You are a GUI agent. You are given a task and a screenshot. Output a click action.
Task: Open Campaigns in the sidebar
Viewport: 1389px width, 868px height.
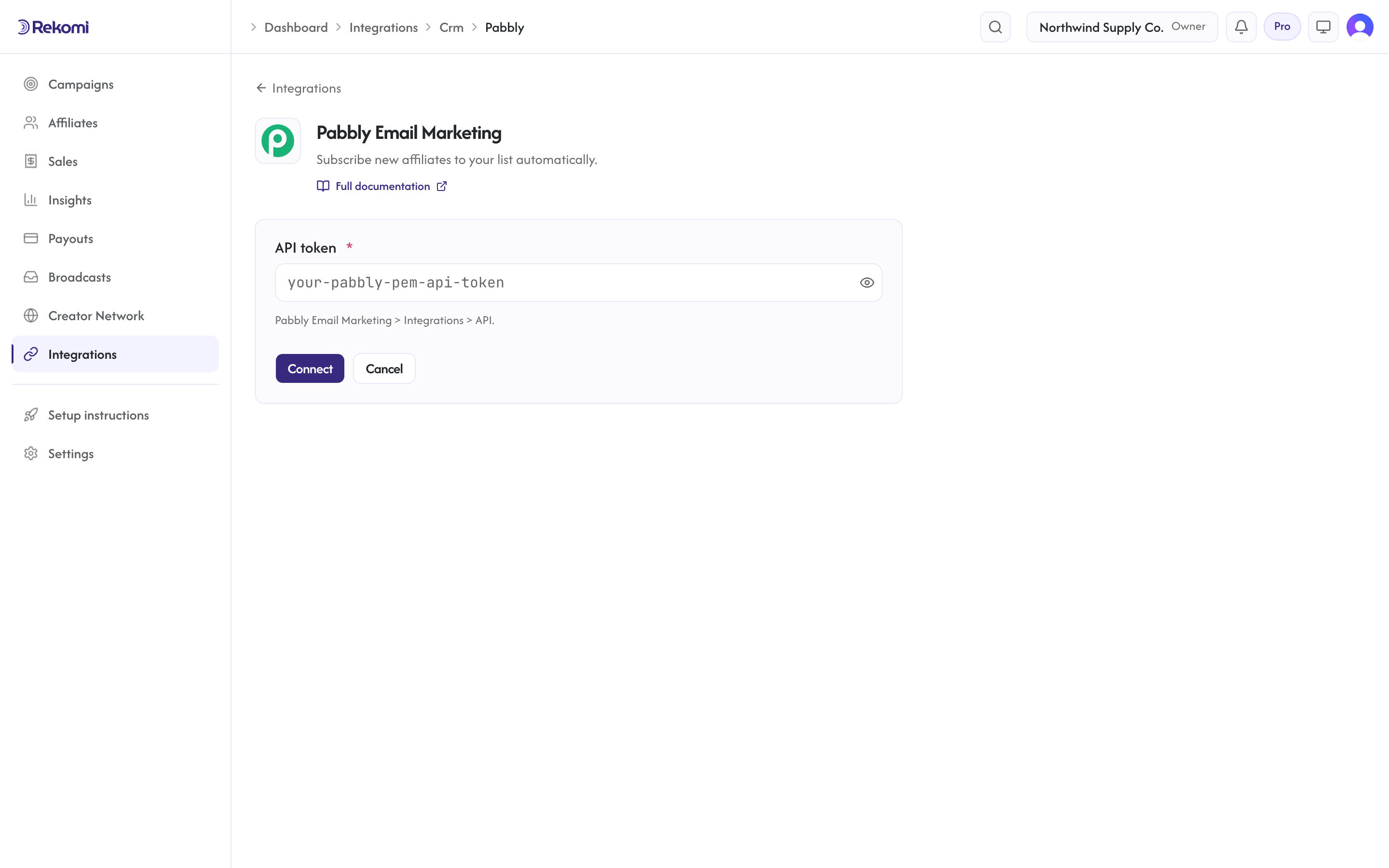(115, 84)
